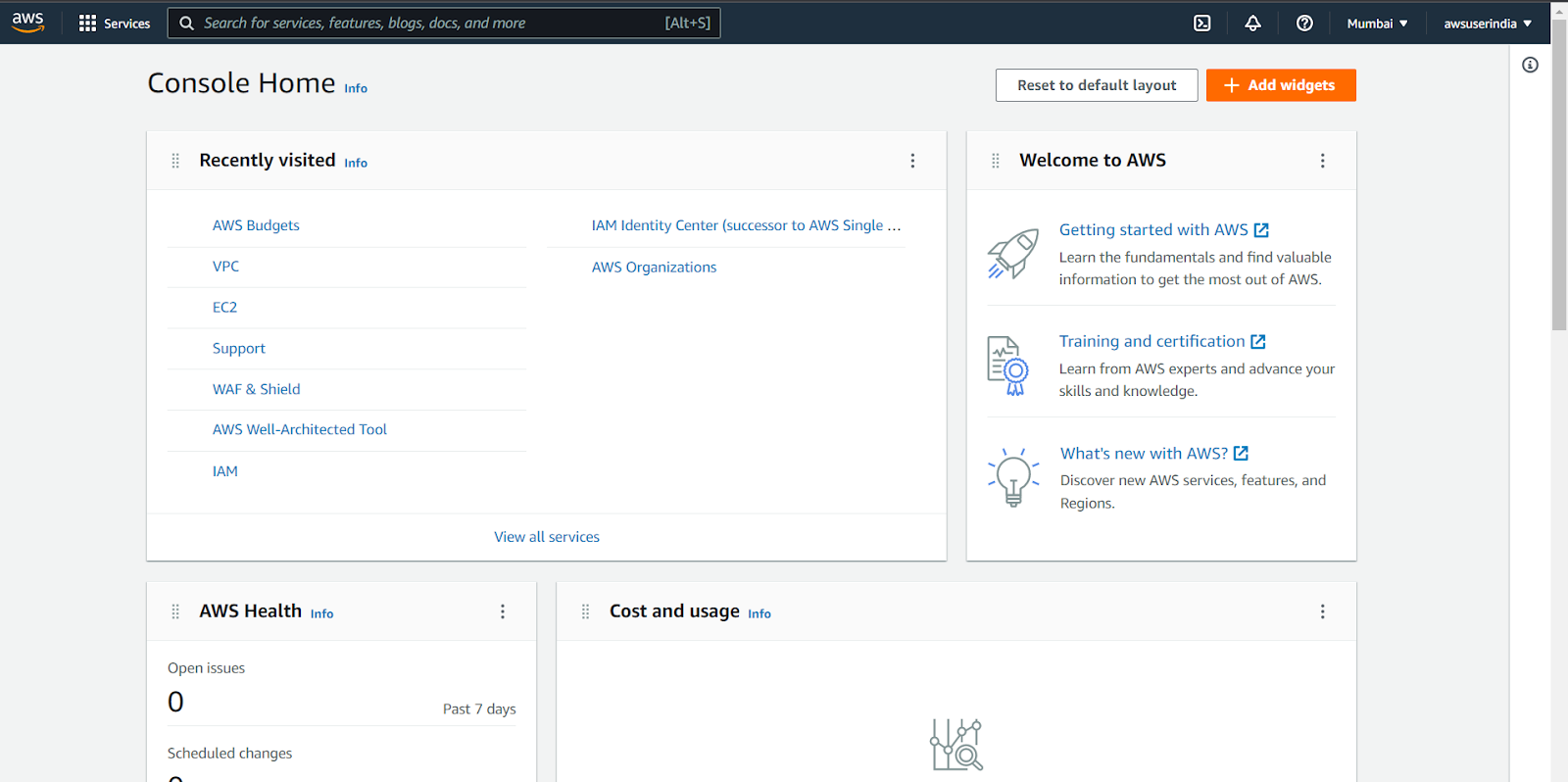Open AWS Well-Architected Tool
The image size is (1568, 782).
click(x=300, y=429)
